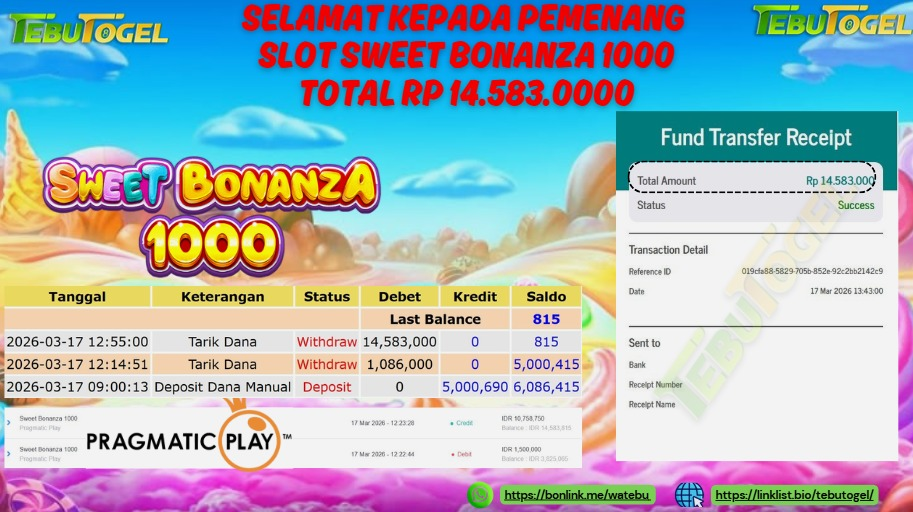913x512 pixels.
Task: Open the bonlink.me/watebu link
Action: [x=576, y=495]
